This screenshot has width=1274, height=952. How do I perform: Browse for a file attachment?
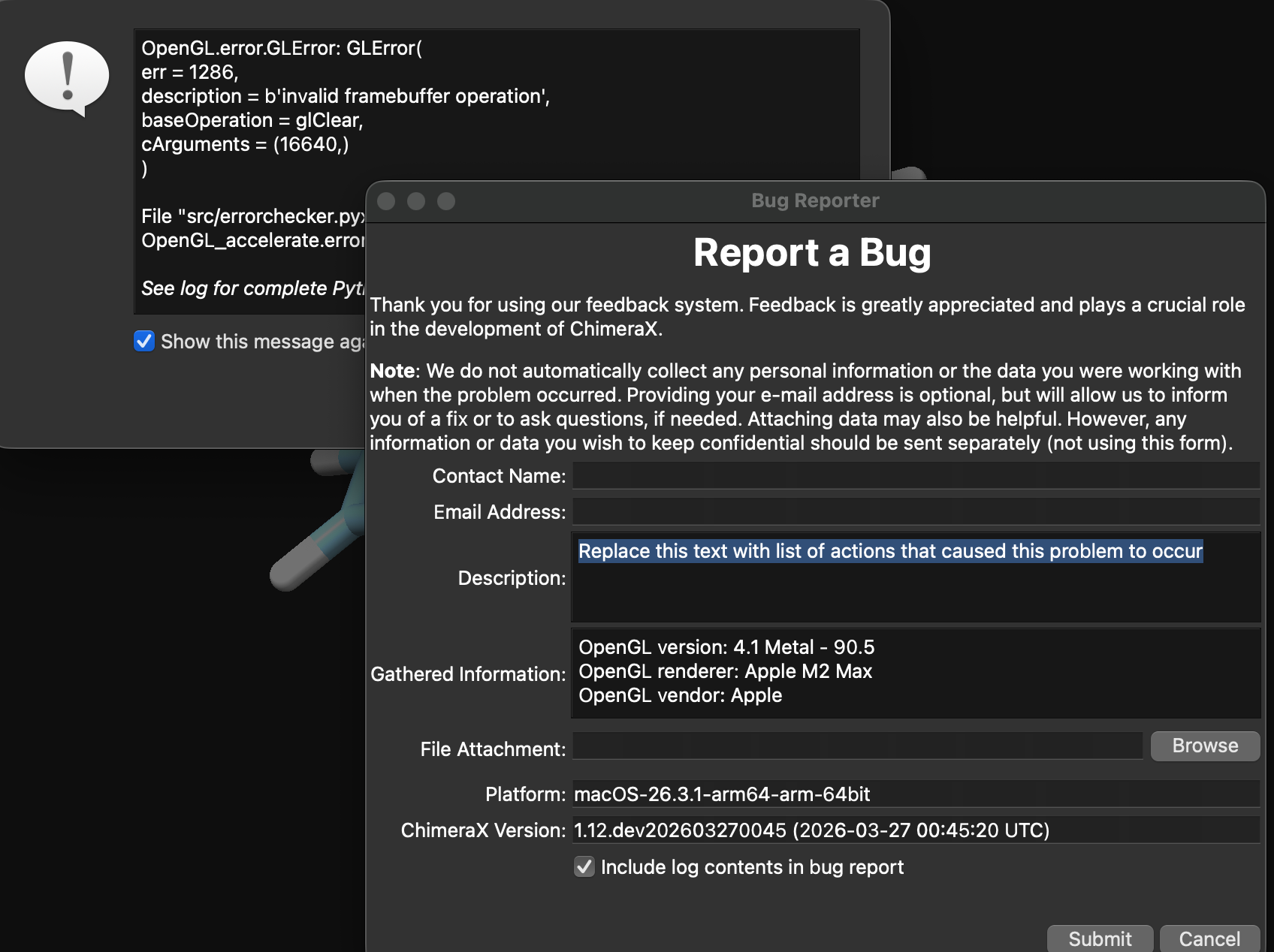coord(1204,746)
